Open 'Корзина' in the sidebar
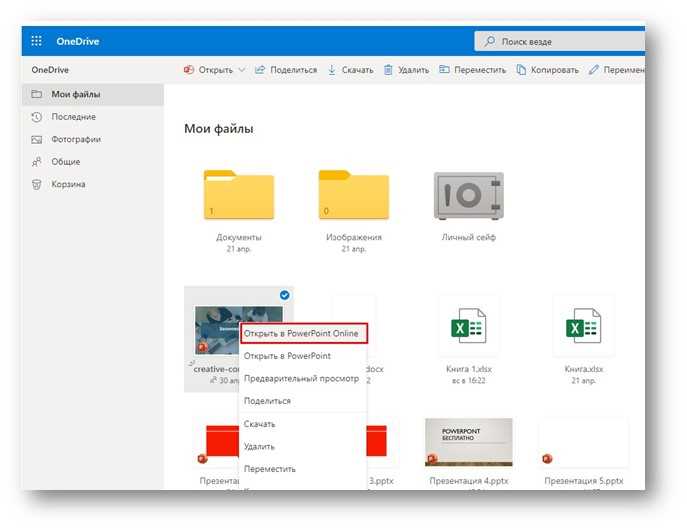Image resolution: width=687 pixels, height=532 pixels. (68, 184)
